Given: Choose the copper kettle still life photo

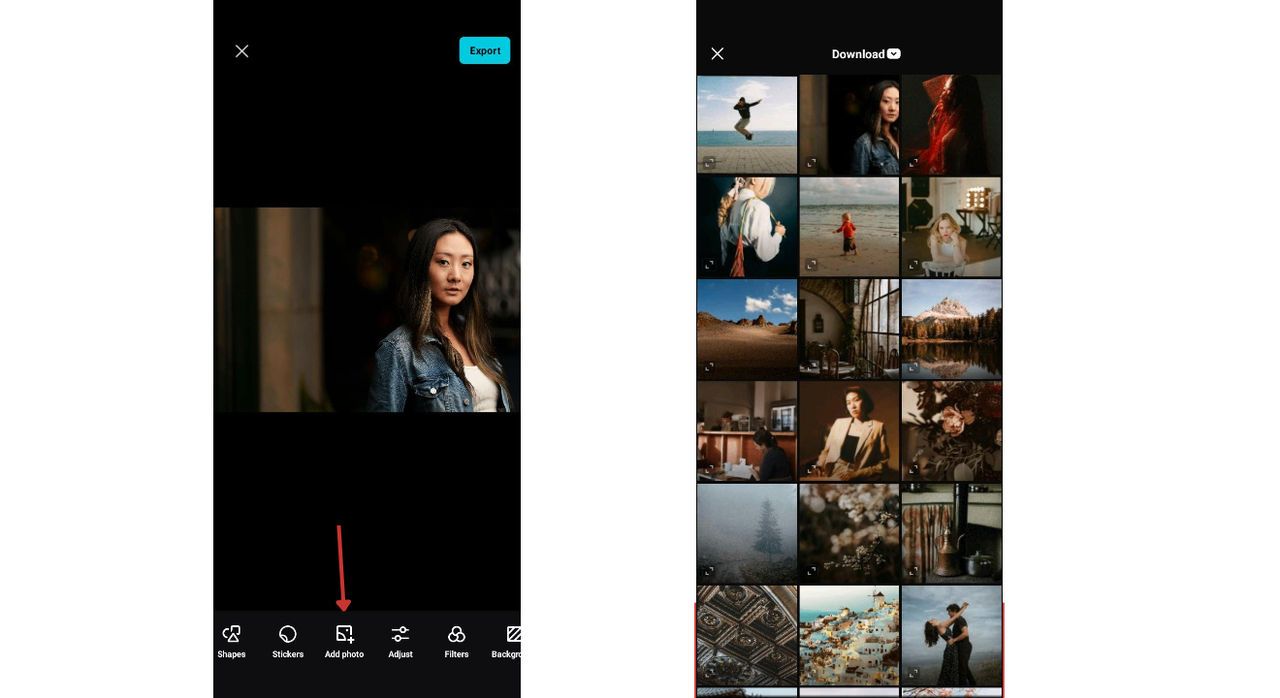Looking at the screenshot, I should 951,533.
